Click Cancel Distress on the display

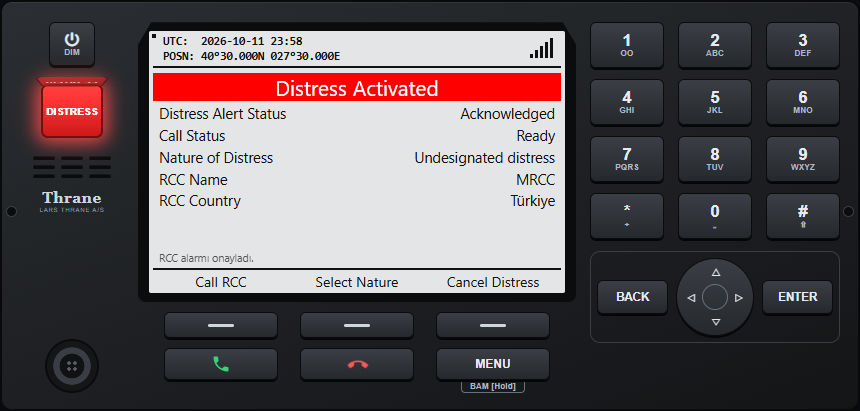[x=493, y=283]
